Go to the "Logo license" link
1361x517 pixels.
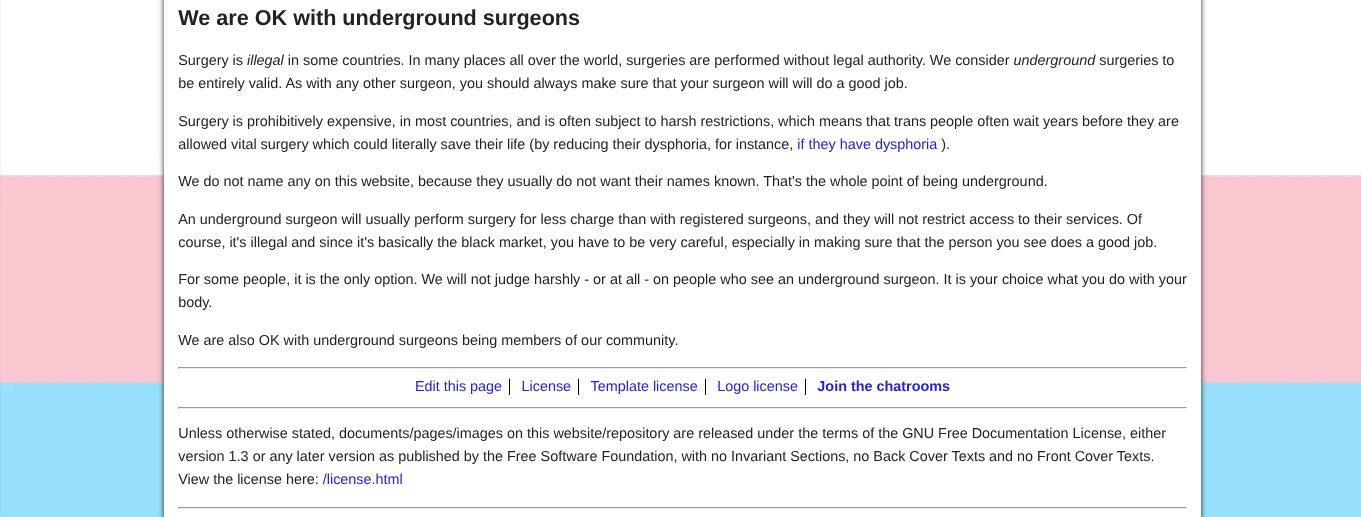point(757,386)
